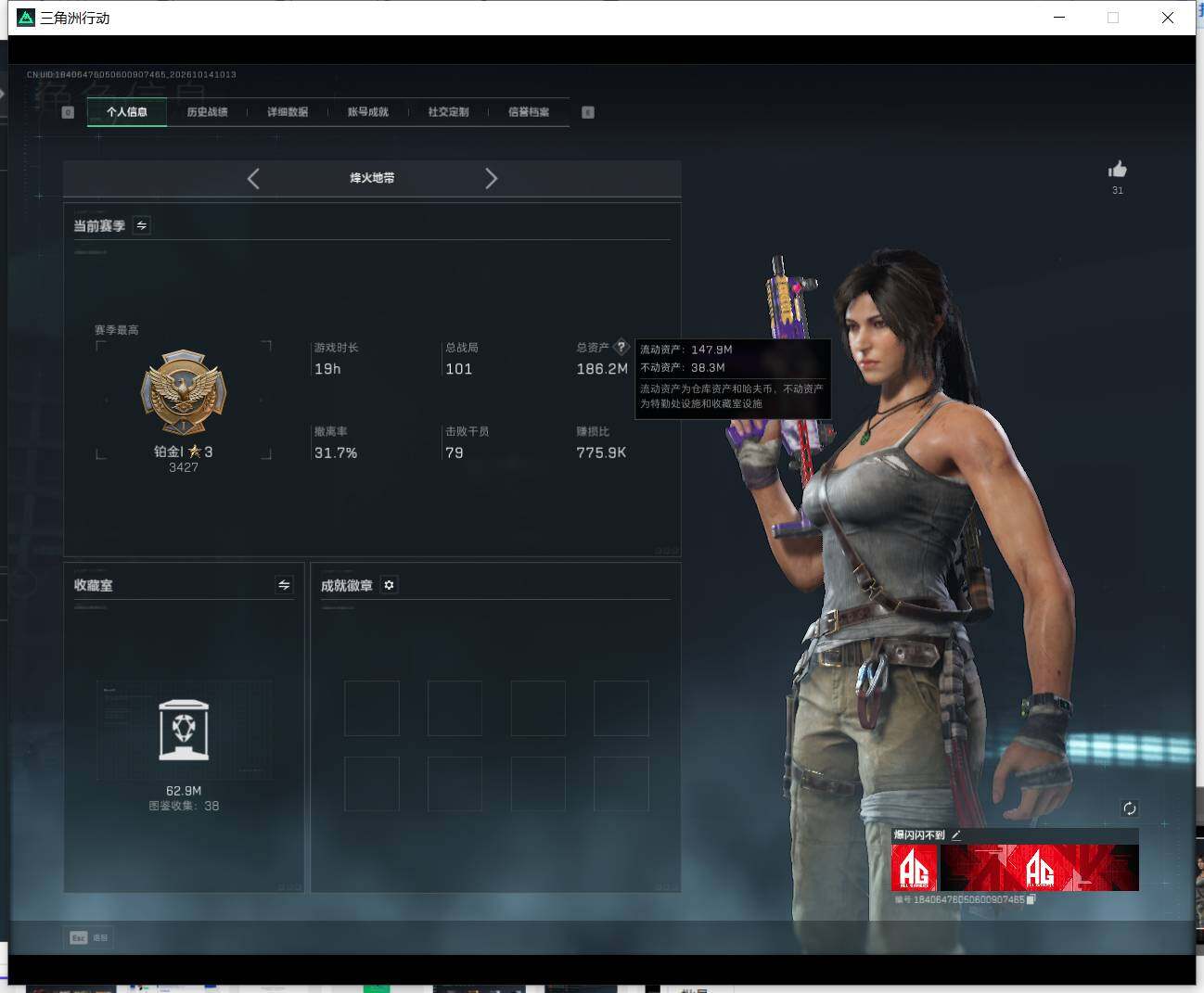This screenshot has height=993, width=1204.
Task: Click the platinum rank badge emblem
Action: pyautogui.click(x=184, y=393)
